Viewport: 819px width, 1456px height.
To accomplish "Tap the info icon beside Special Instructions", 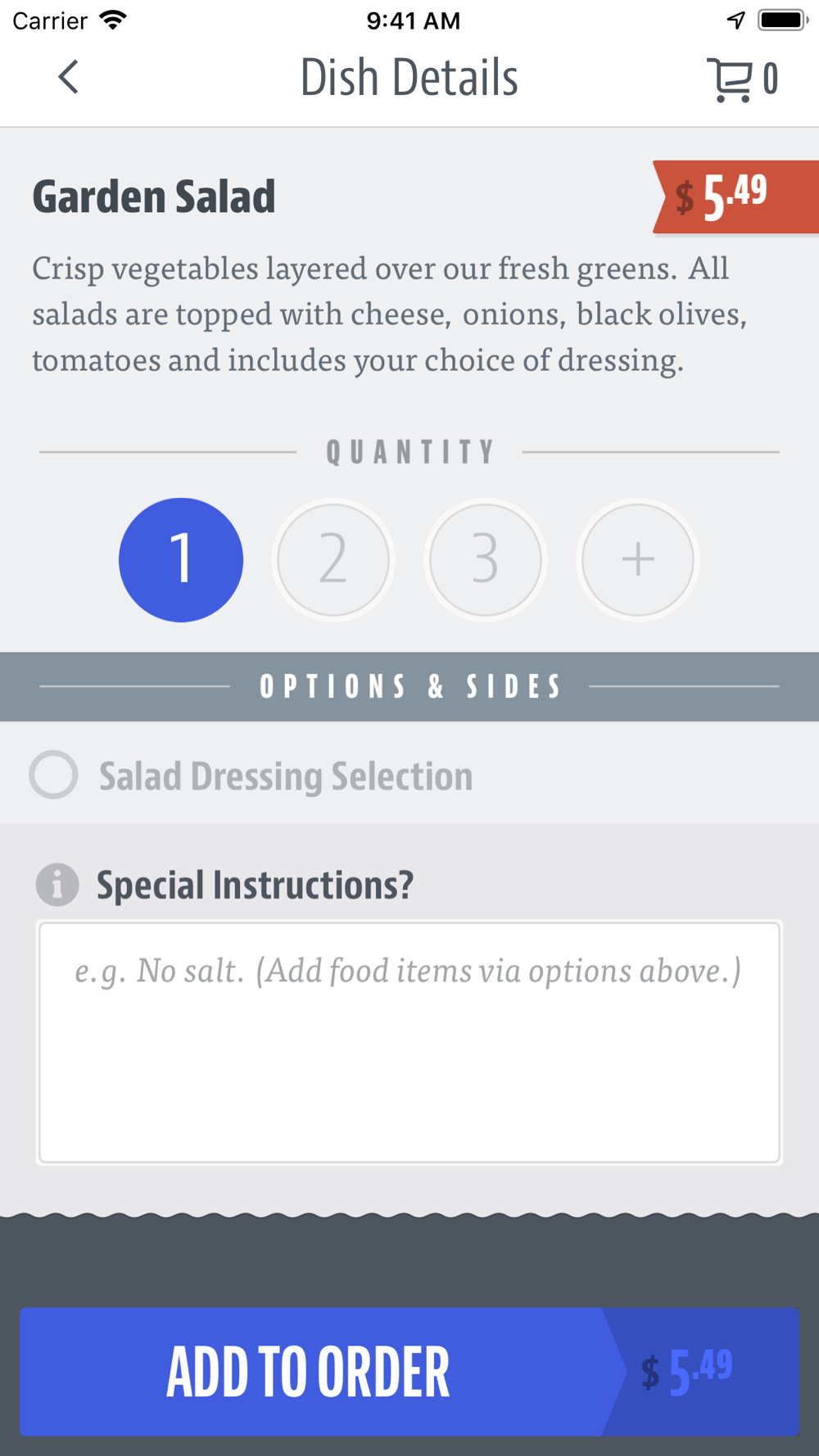I will click(57, 884).
